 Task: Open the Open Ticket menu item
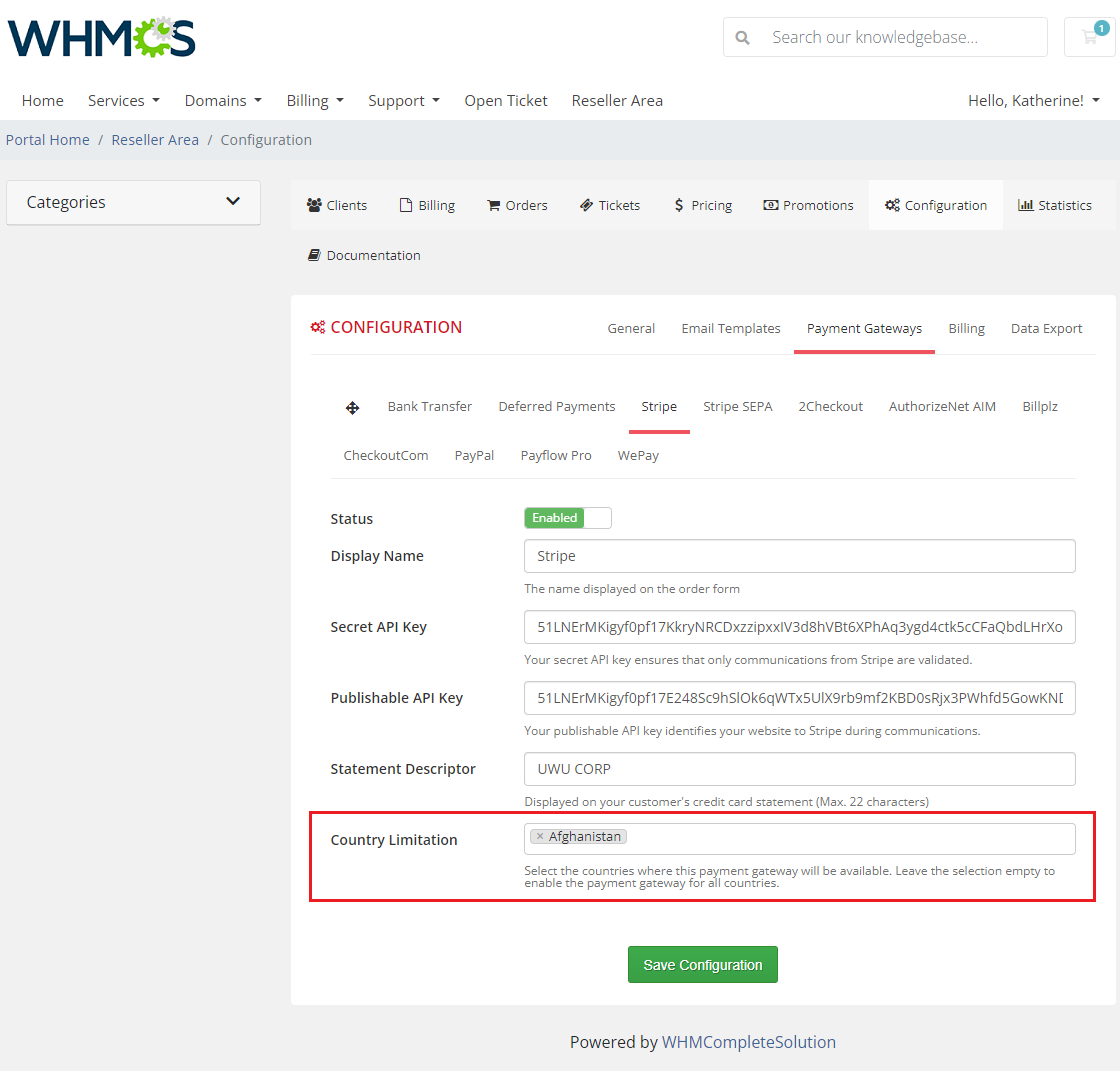506,101
